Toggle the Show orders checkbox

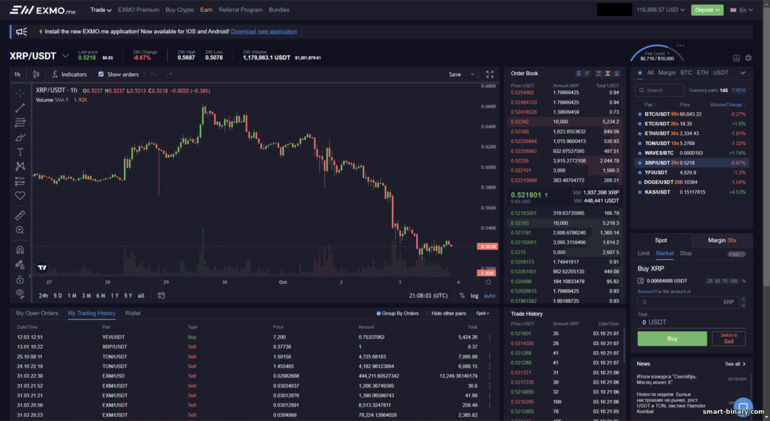(x=101, y=74)
